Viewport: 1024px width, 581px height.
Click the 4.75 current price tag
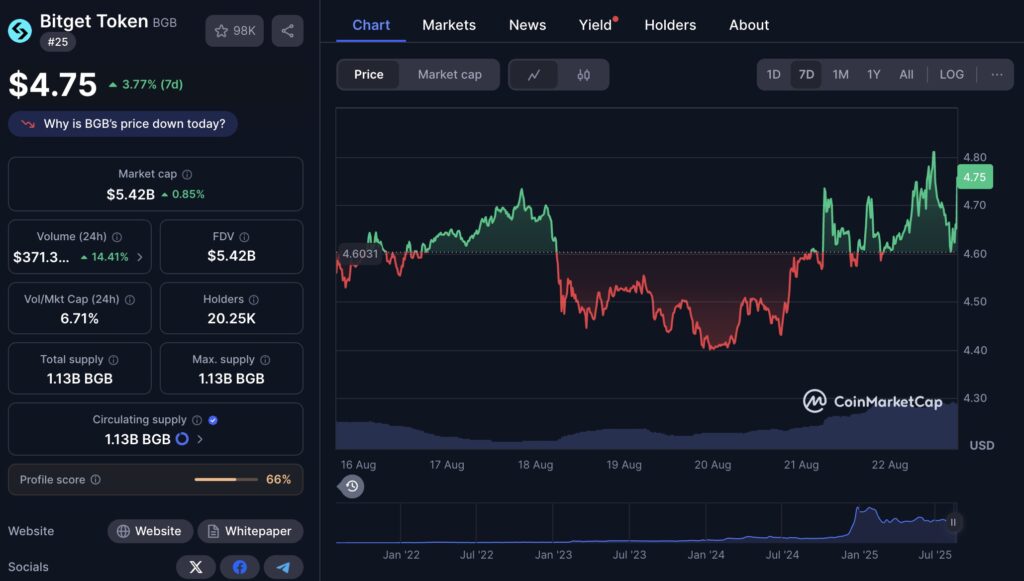(x=974, y=177)
